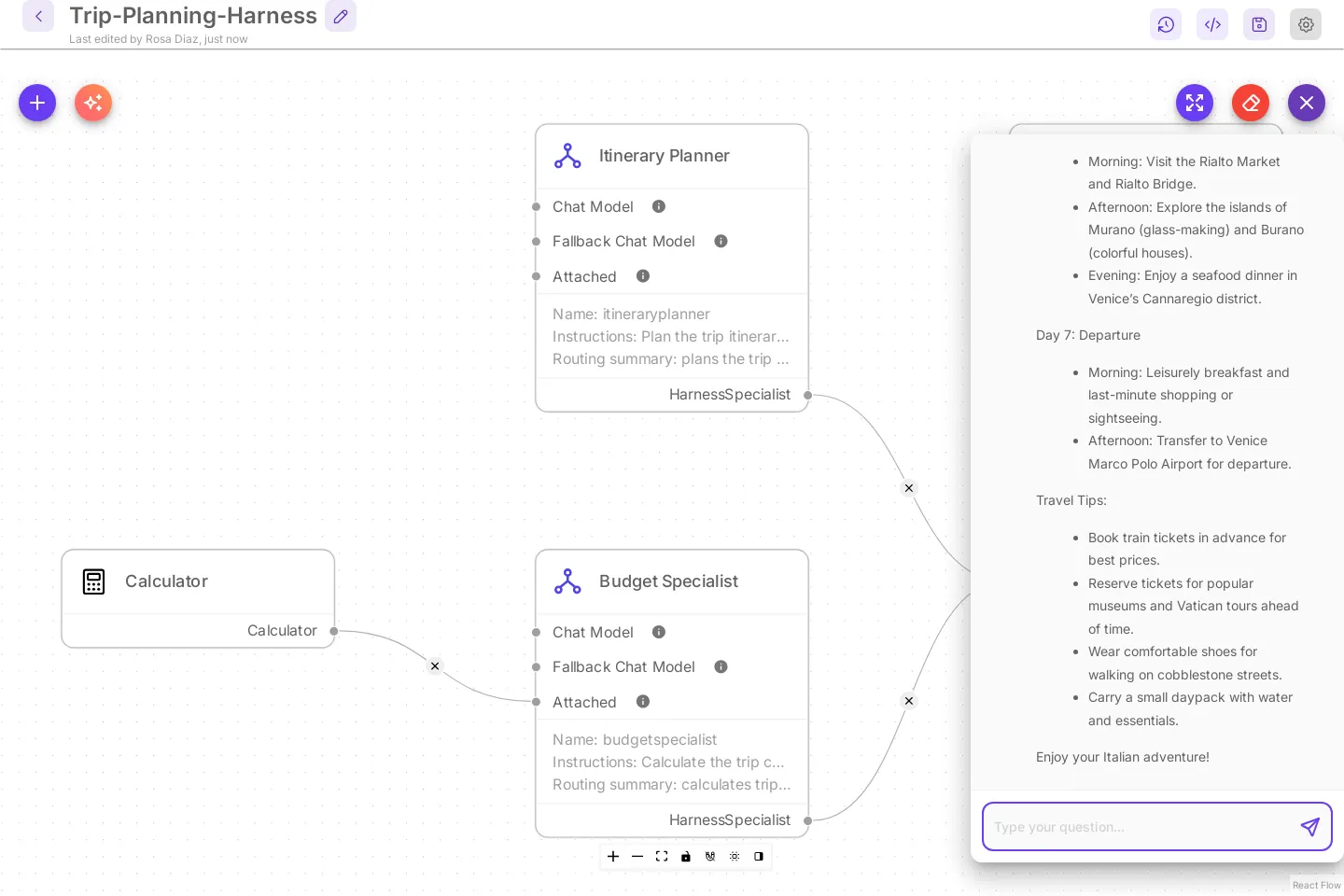Close the chat panel
1344x896 pixels.
(x=1307, y=103)
